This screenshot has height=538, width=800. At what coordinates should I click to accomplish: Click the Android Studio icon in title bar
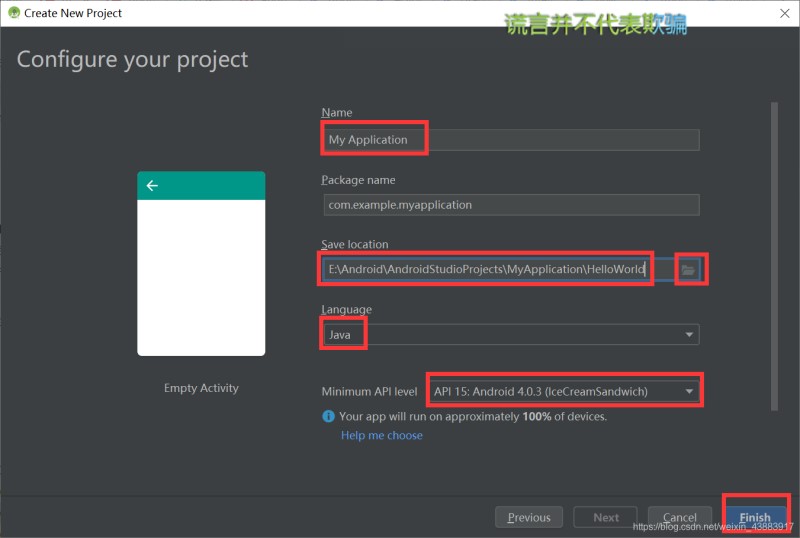click(x=14, y=13)
